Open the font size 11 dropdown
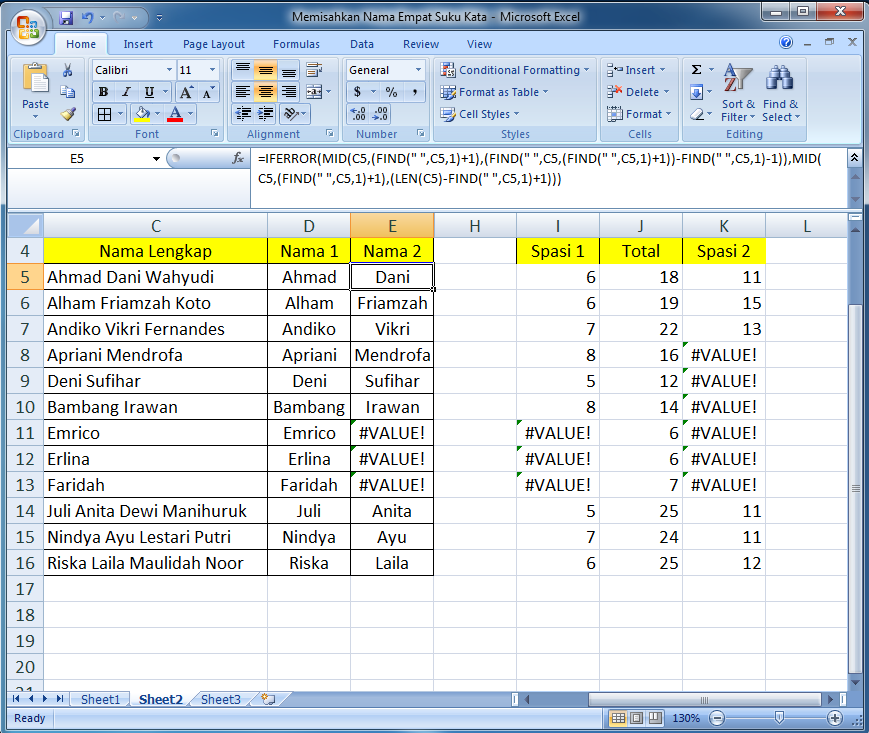 pos(212,70)
